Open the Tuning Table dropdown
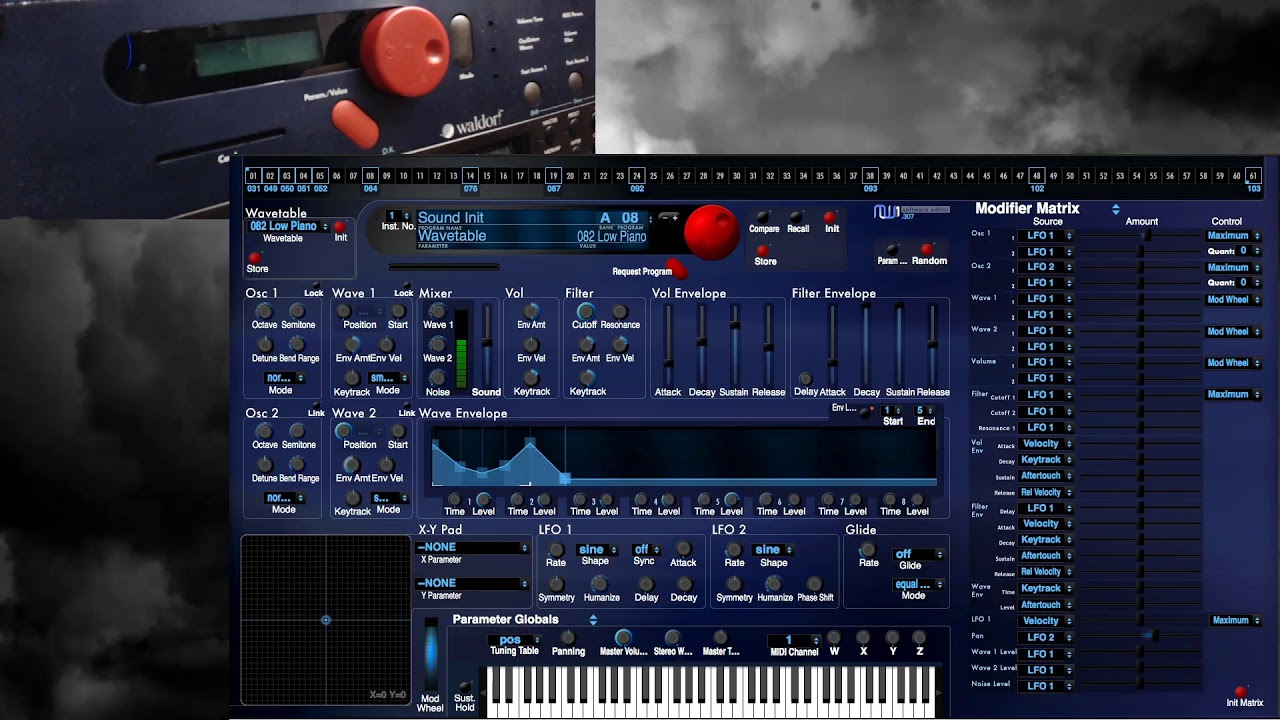This screenshot has width=1280, height=720. click(515, 639)
